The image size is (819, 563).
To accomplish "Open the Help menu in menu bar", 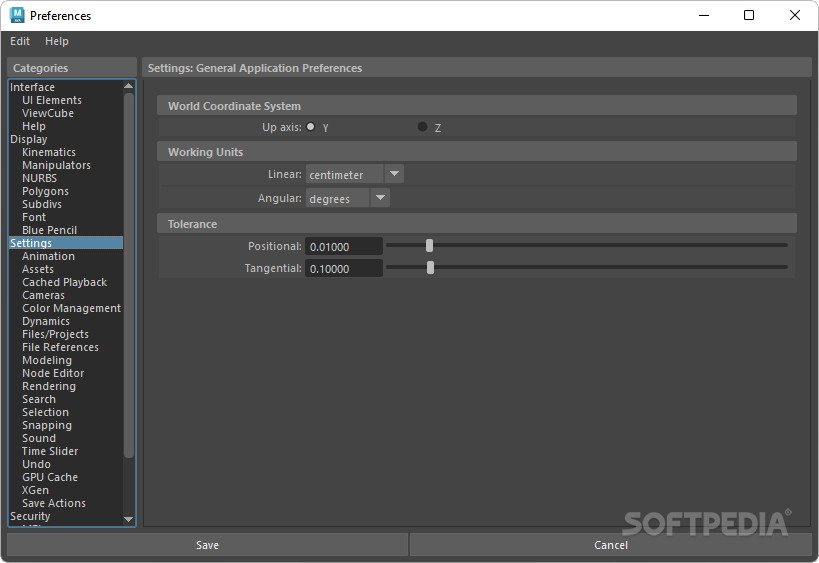I will click(56, 41).
